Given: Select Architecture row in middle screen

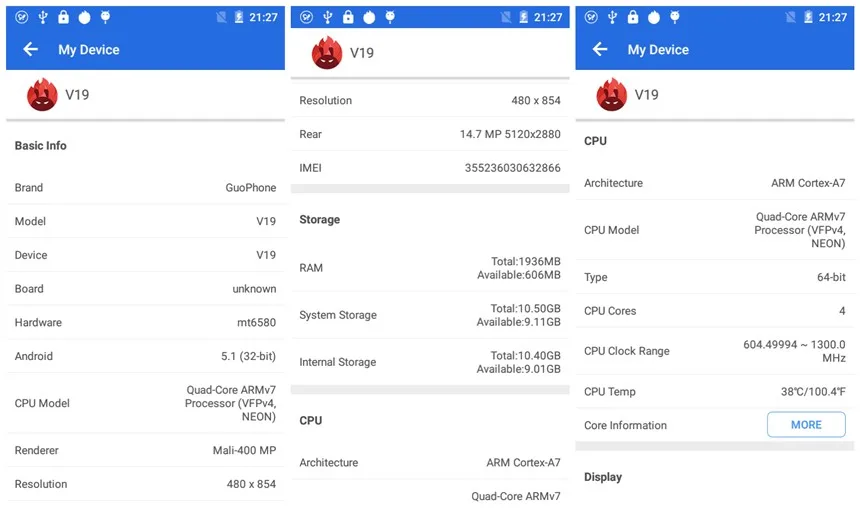Looking at the screenshot, I should tap(430, 462).
